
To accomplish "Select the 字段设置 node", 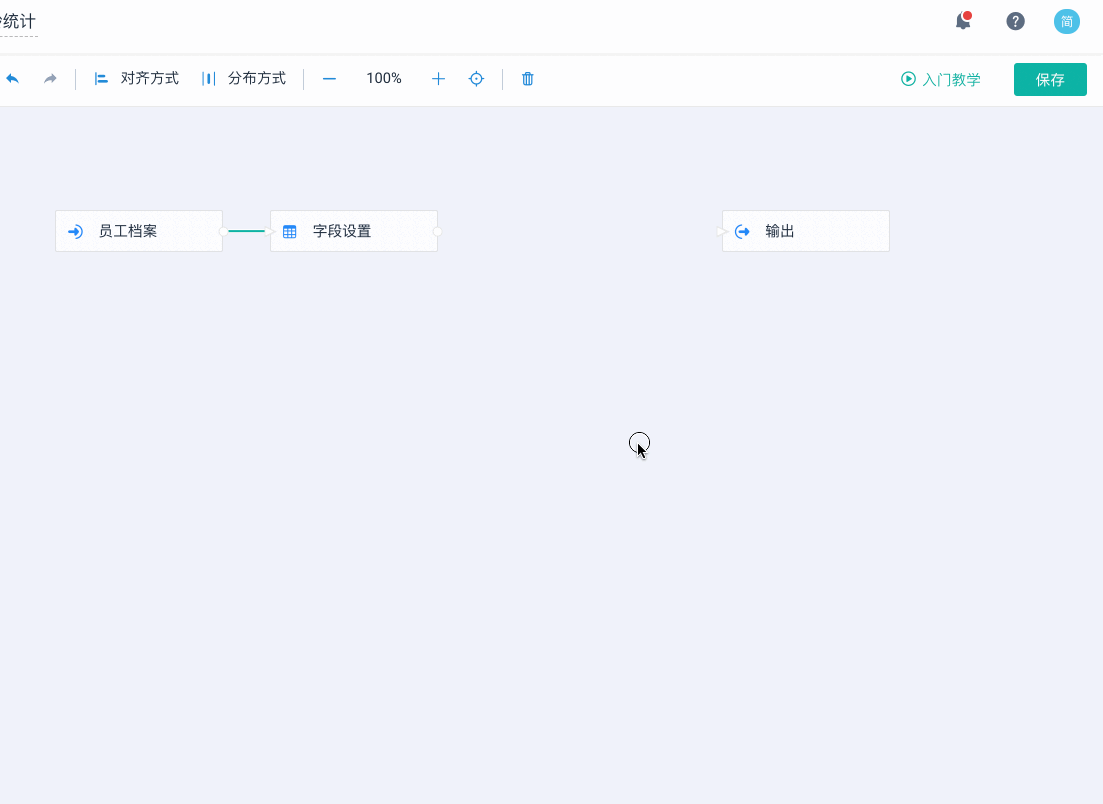I will point(354,231).
